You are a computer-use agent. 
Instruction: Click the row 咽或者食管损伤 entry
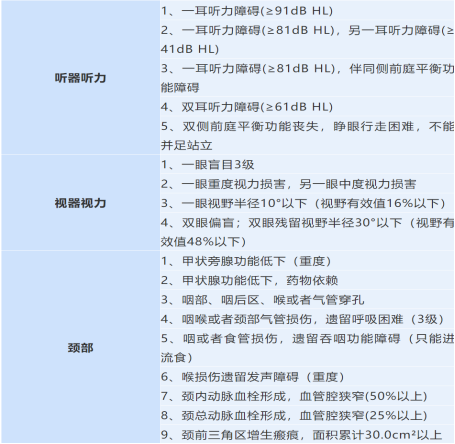pos(307,348)
